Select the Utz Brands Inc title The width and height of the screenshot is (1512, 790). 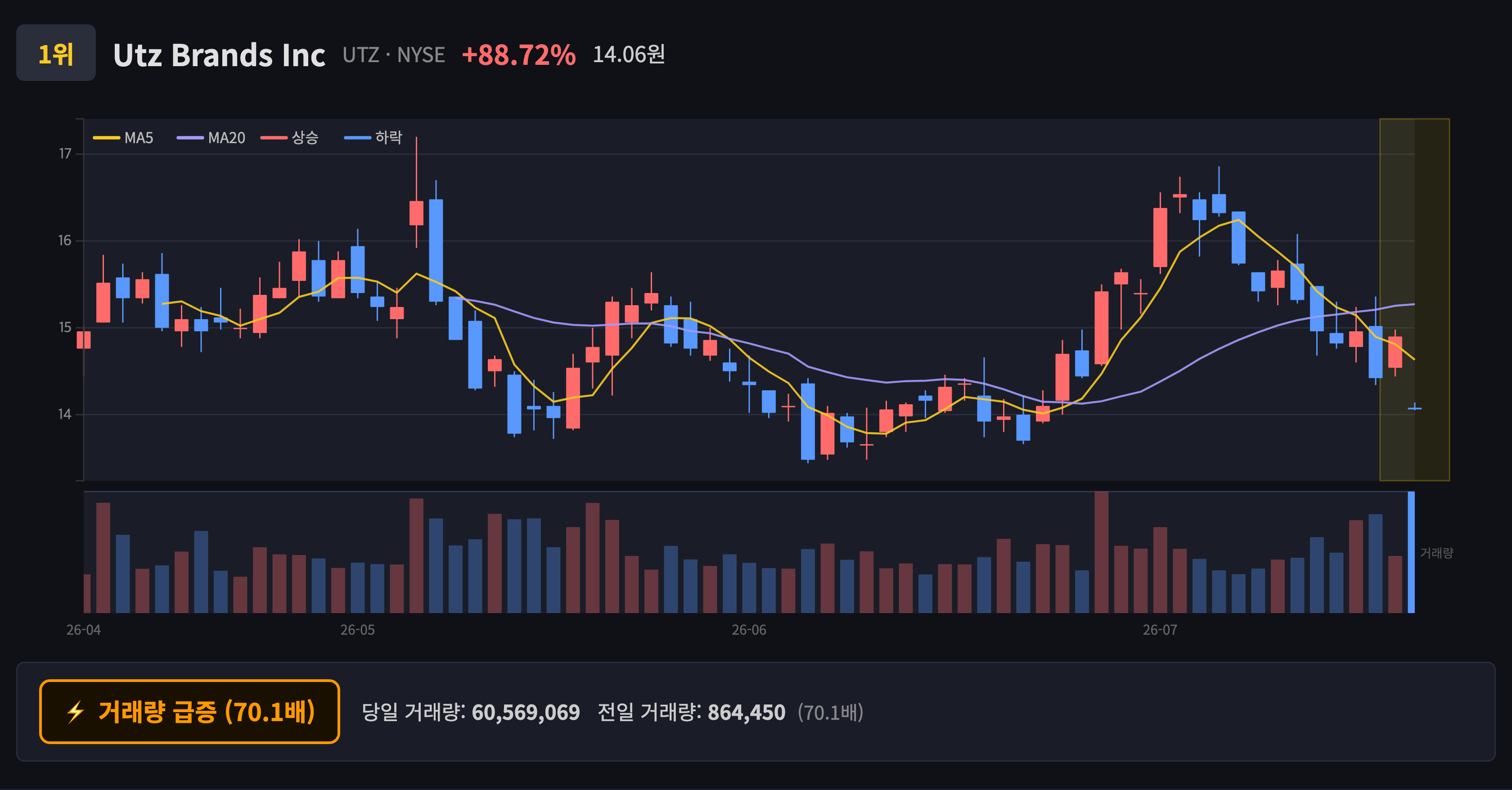click(219, 55)
